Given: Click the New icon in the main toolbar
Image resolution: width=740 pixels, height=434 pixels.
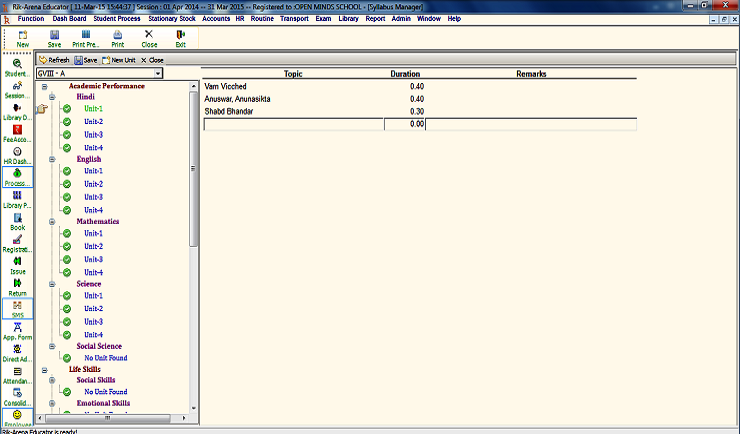Looking at the screenshot, I should click(x=23, y=37).
